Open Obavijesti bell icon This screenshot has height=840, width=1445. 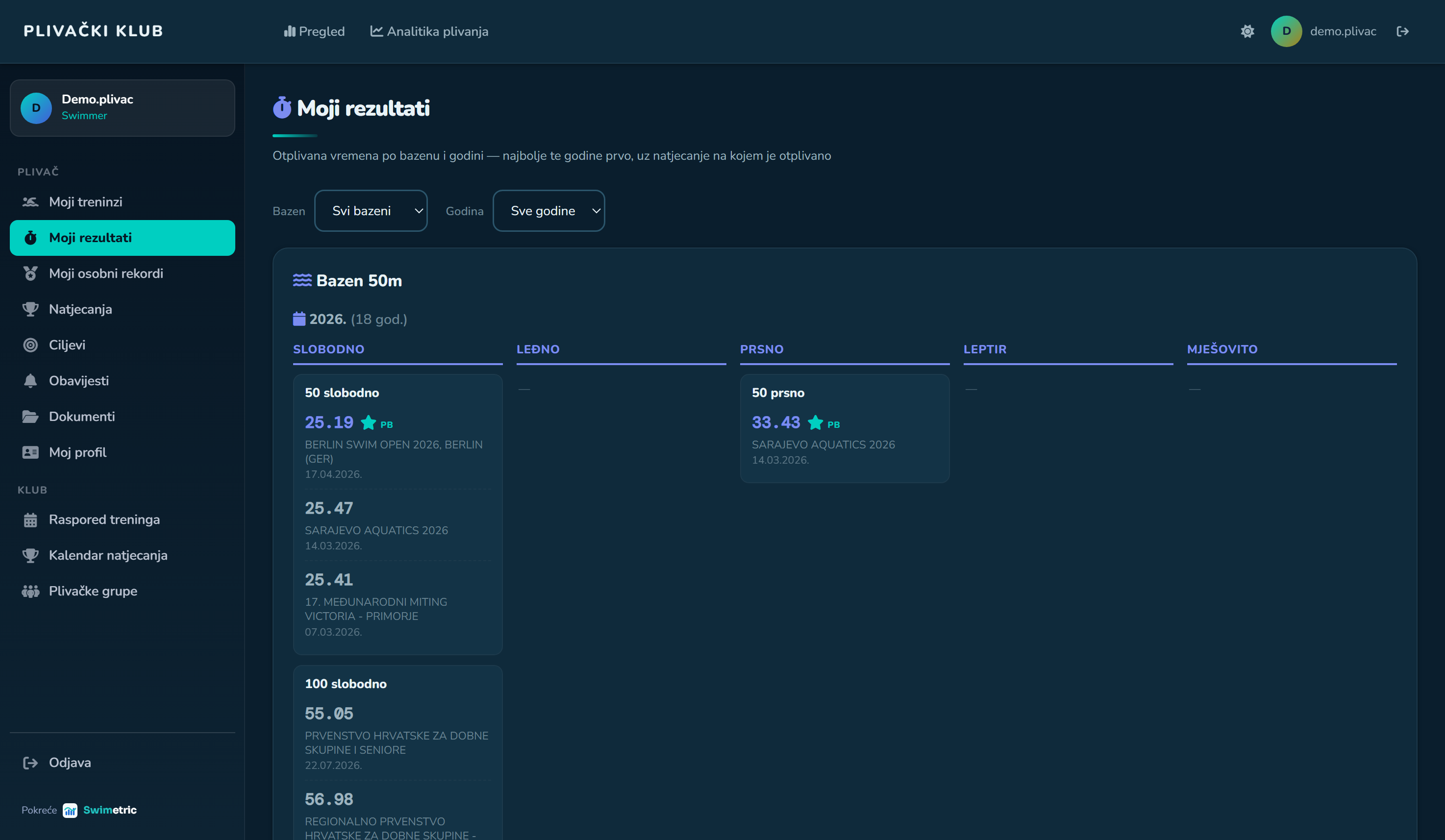click(30, 381)
